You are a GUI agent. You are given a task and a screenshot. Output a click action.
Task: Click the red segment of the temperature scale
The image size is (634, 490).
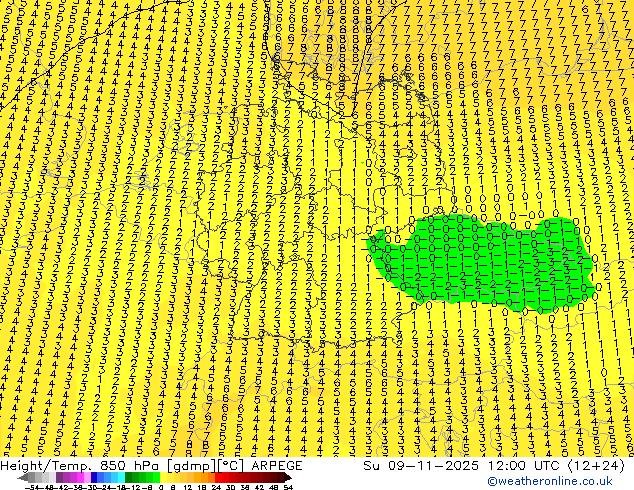point(218,477)
